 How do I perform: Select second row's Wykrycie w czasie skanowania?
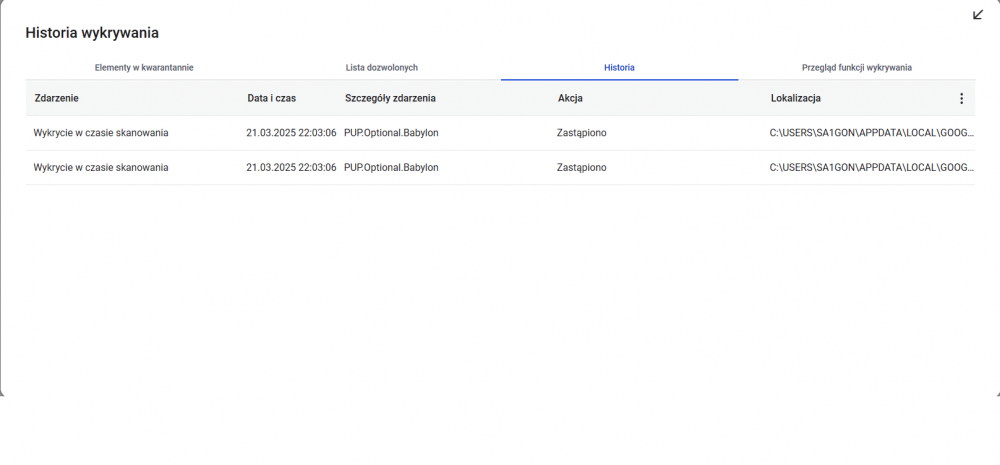click(x=101, y=168)
